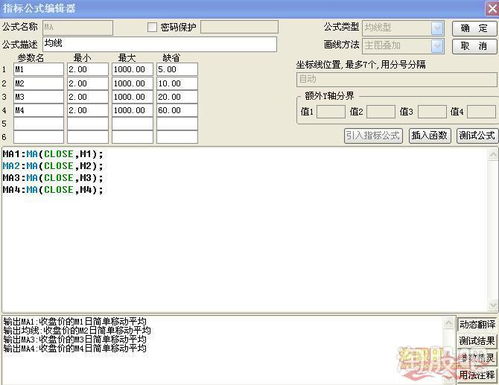Click the empty parameter name field in row 5
The image size is (499, 385).
(39, 124)
